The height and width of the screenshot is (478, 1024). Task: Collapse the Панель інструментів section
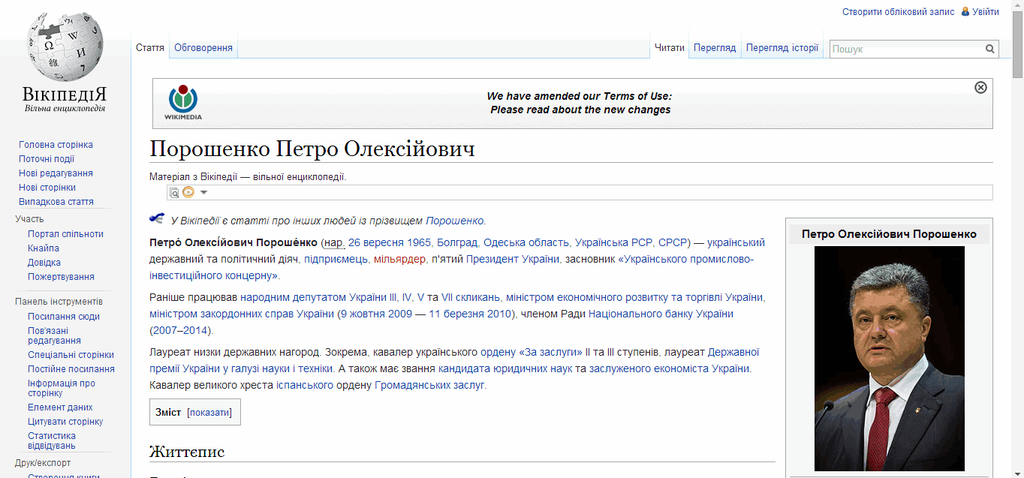point(59,302)
